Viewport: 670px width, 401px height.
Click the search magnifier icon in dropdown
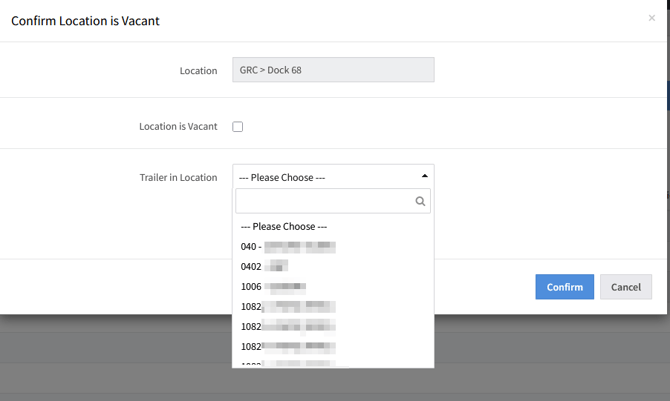pos(420,201)
